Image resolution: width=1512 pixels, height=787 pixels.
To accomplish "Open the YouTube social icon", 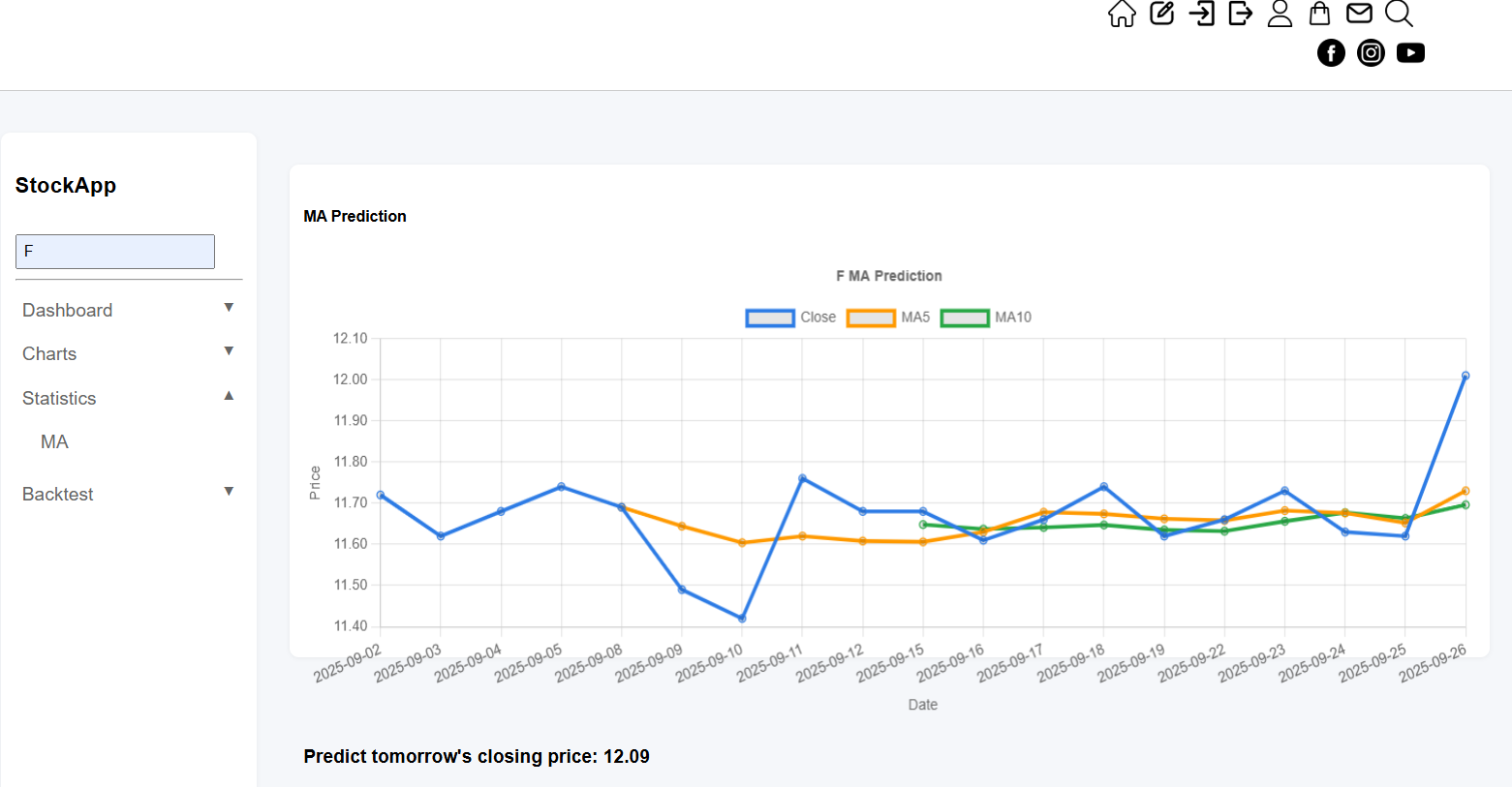I will (1410, 53).
